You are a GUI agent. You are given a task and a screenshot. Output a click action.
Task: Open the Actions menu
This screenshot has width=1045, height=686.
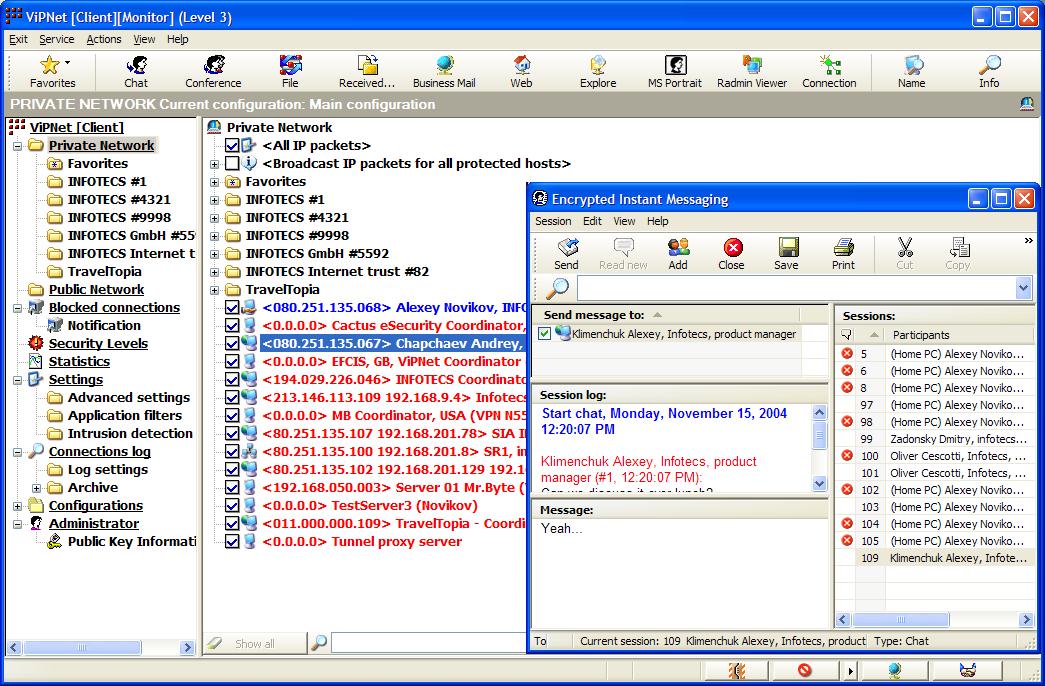click(x=104, y=39)
